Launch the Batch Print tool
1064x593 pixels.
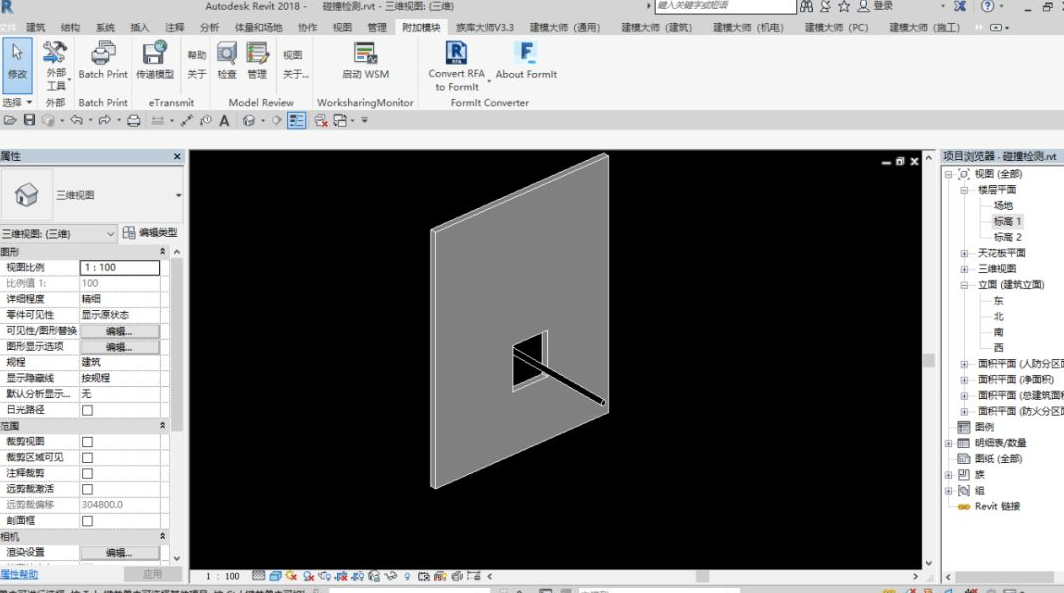[103, 60]
